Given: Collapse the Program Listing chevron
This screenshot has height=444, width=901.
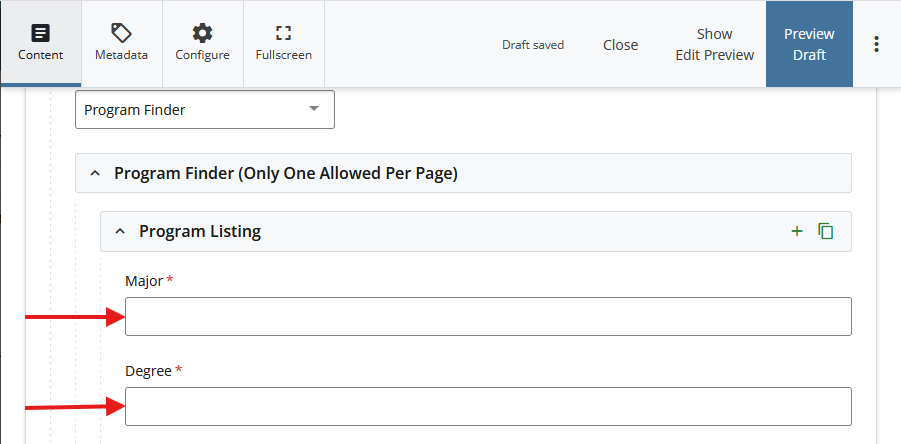Looking at the screenshot, I should pos(120,231).
